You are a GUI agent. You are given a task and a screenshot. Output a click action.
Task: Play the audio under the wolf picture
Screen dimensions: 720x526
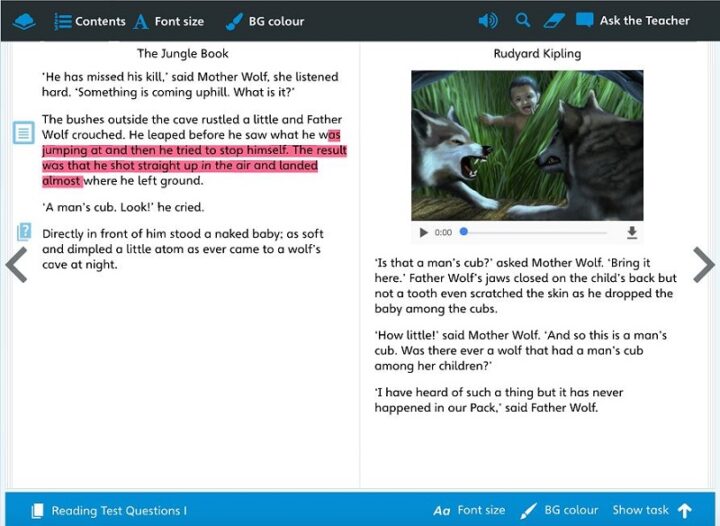[423, 233]
